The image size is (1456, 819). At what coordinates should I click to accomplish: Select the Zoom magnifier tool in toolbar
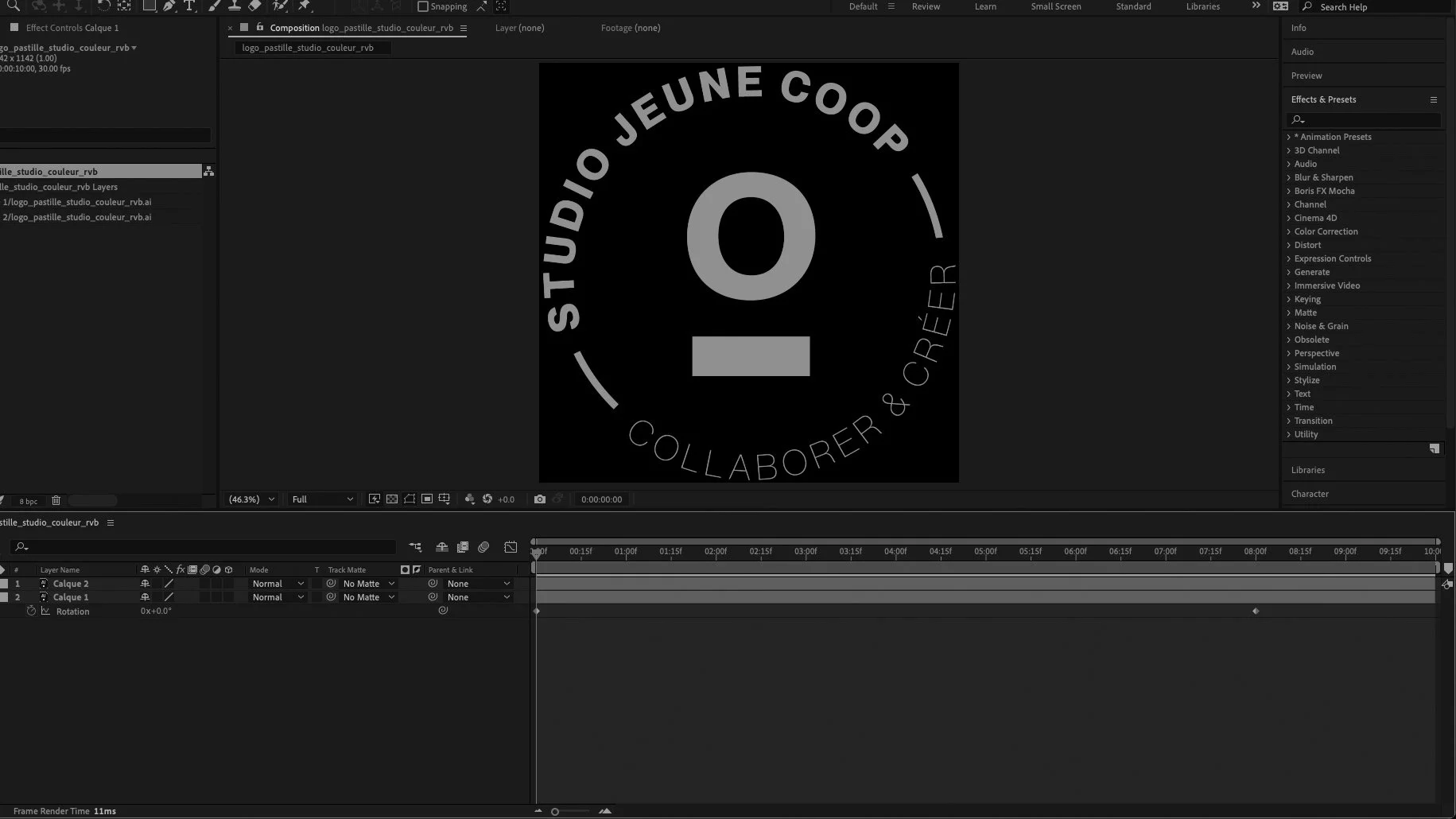(14, 6)
